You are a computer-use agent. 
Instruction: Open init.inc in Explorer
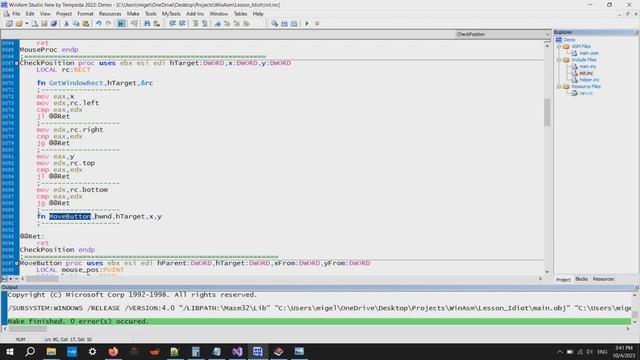pos(586,73)
